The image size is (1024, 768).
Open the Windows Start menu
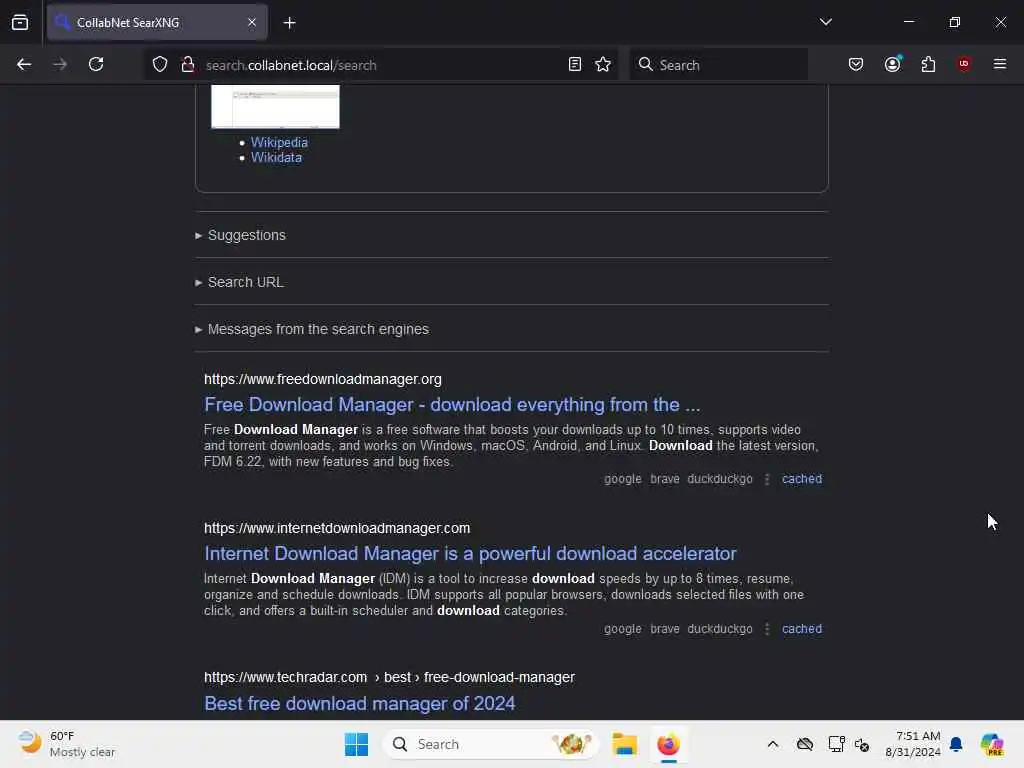click(357, 744)
